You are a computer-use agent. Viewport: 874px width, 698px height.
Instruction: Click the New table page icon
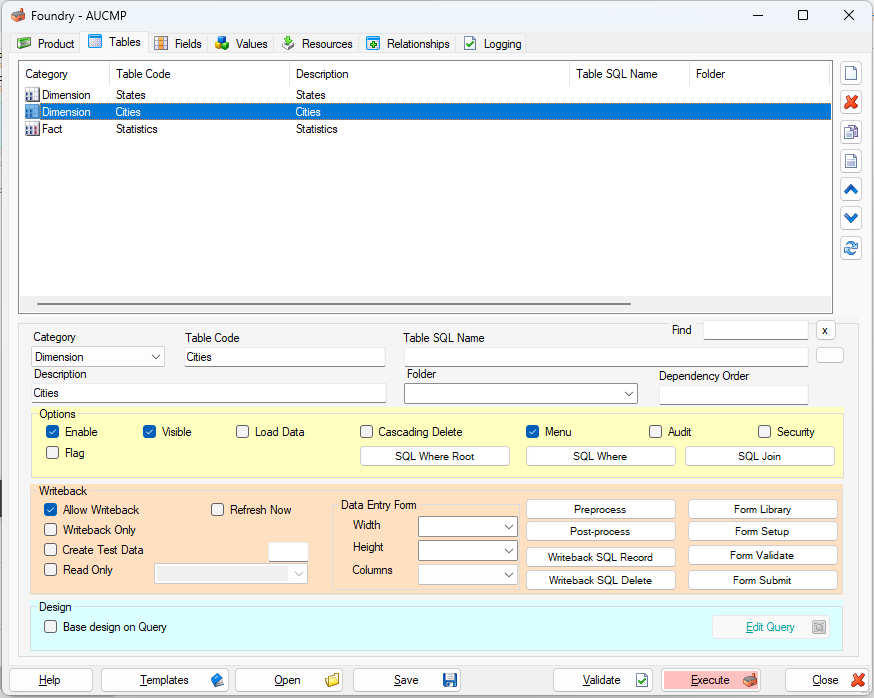851,73
